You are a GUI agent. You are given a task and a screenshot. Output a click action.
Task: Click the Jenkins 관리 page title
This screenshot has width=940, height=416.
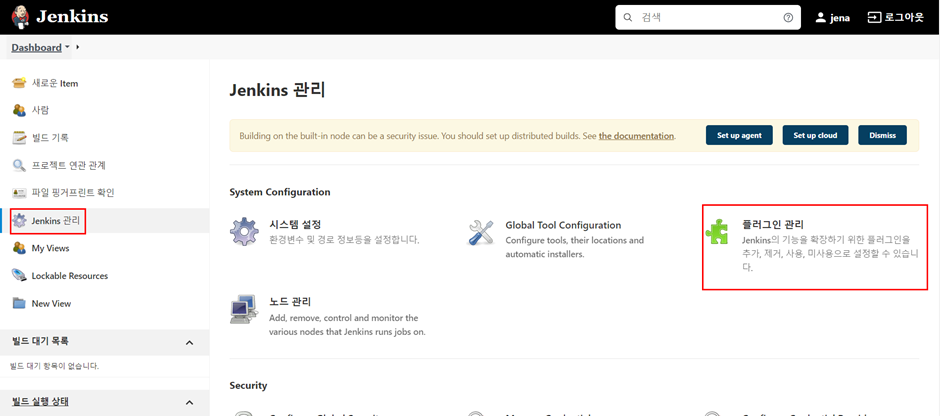click(277, 91)
